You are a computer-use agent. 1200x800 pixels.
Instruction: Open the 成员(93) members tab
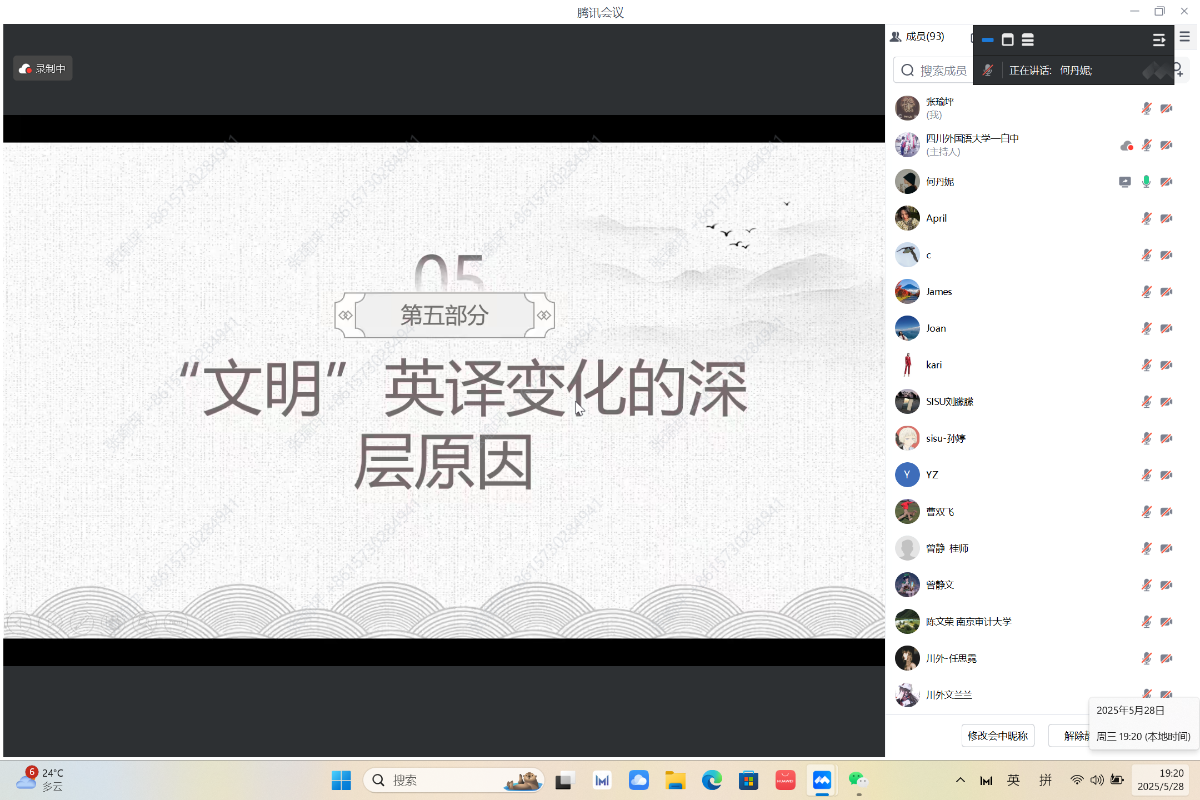[917, 36]
